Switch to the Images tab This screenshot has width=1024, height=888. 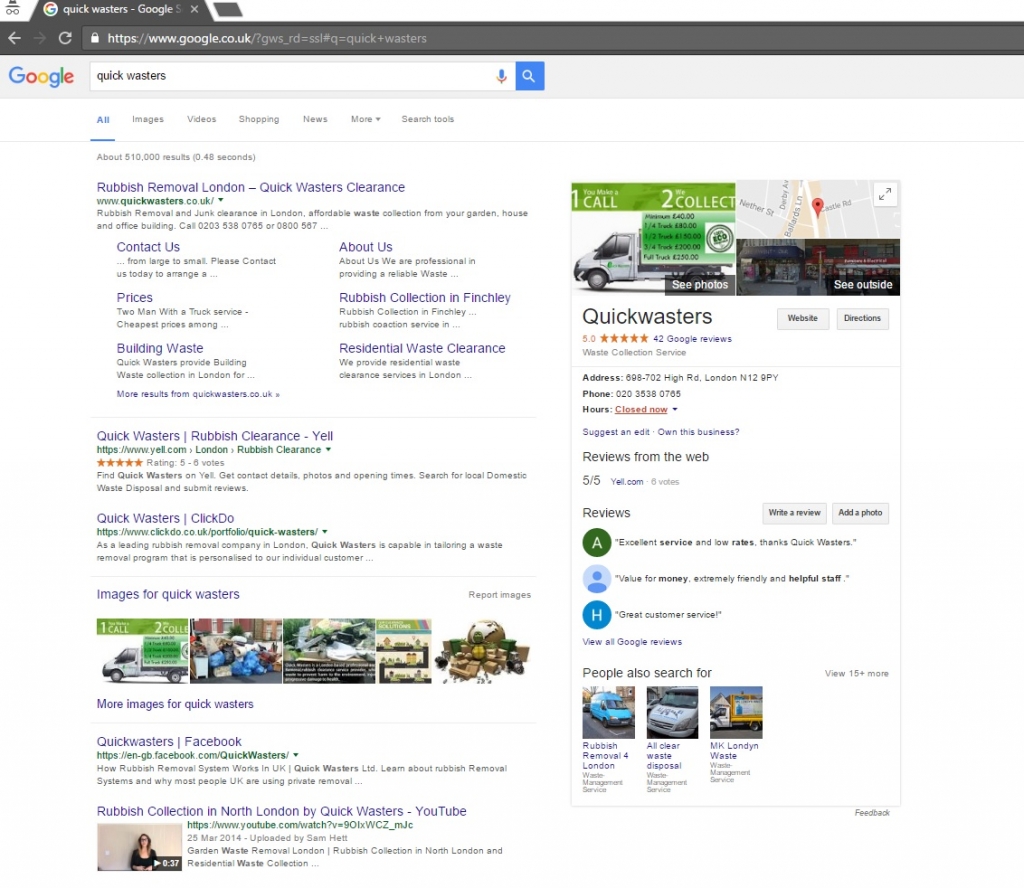coord(148,119)
